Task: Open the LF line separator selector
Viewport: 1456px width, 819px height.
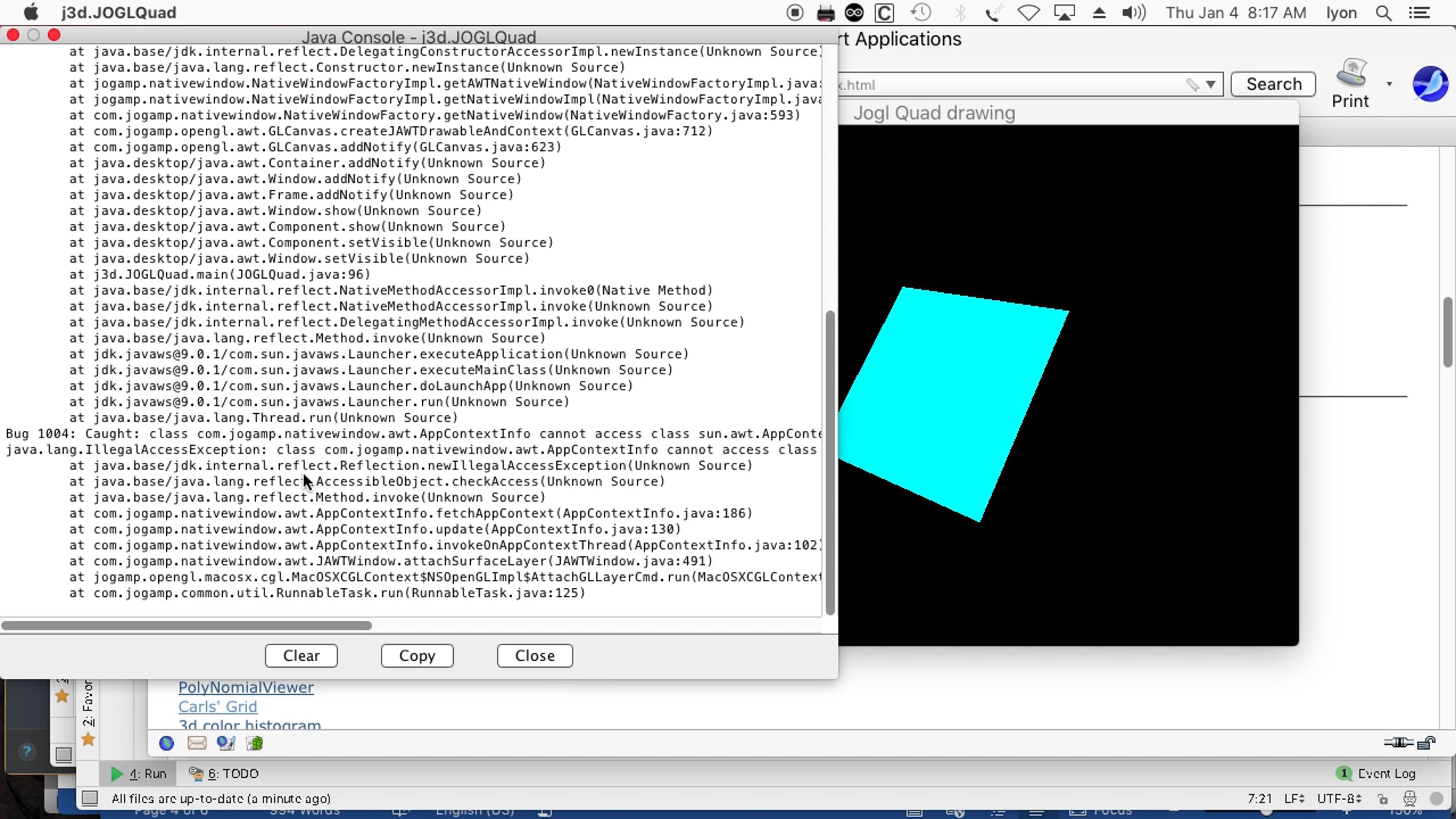Action: pos(1294,799)
